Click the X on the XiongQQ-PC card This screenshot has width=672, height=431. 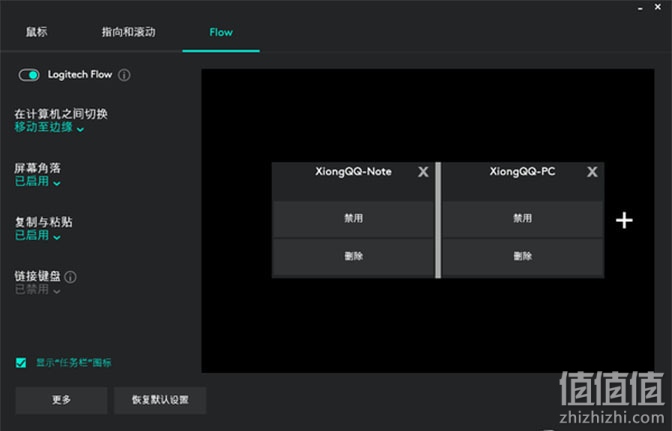(592, 172)
